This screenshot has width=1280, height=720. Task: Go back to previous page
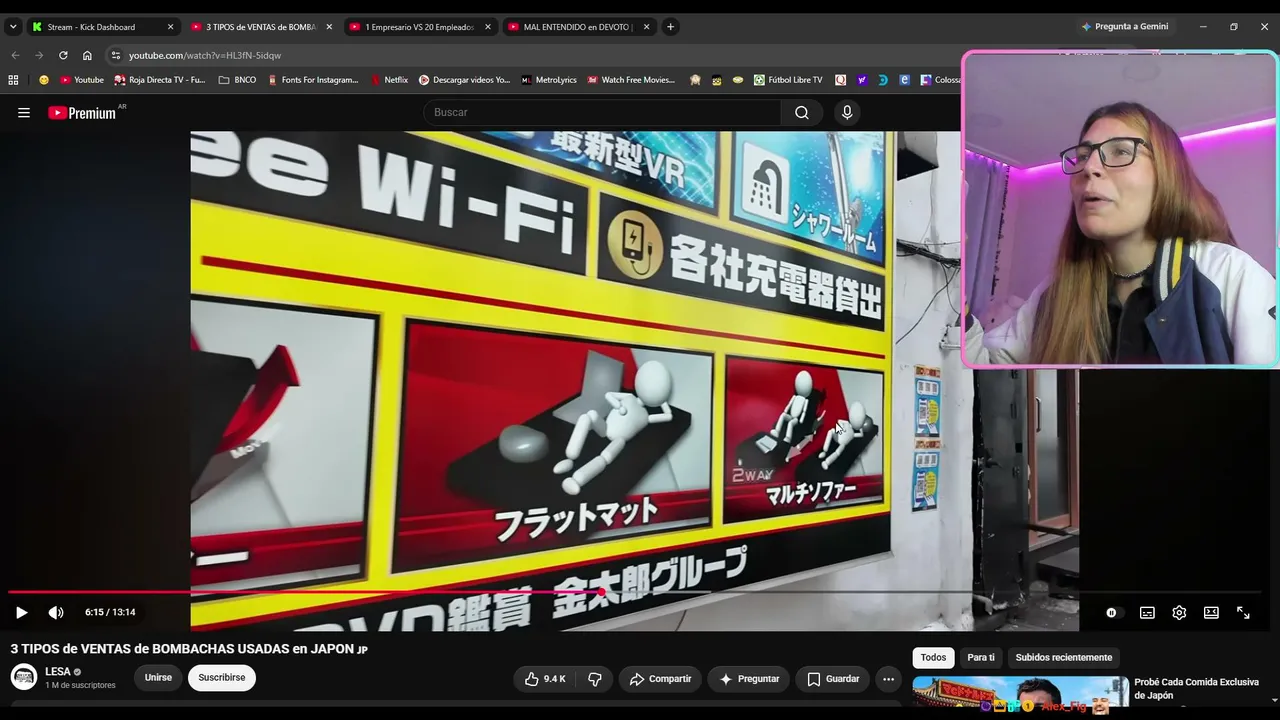pos(15,56)
